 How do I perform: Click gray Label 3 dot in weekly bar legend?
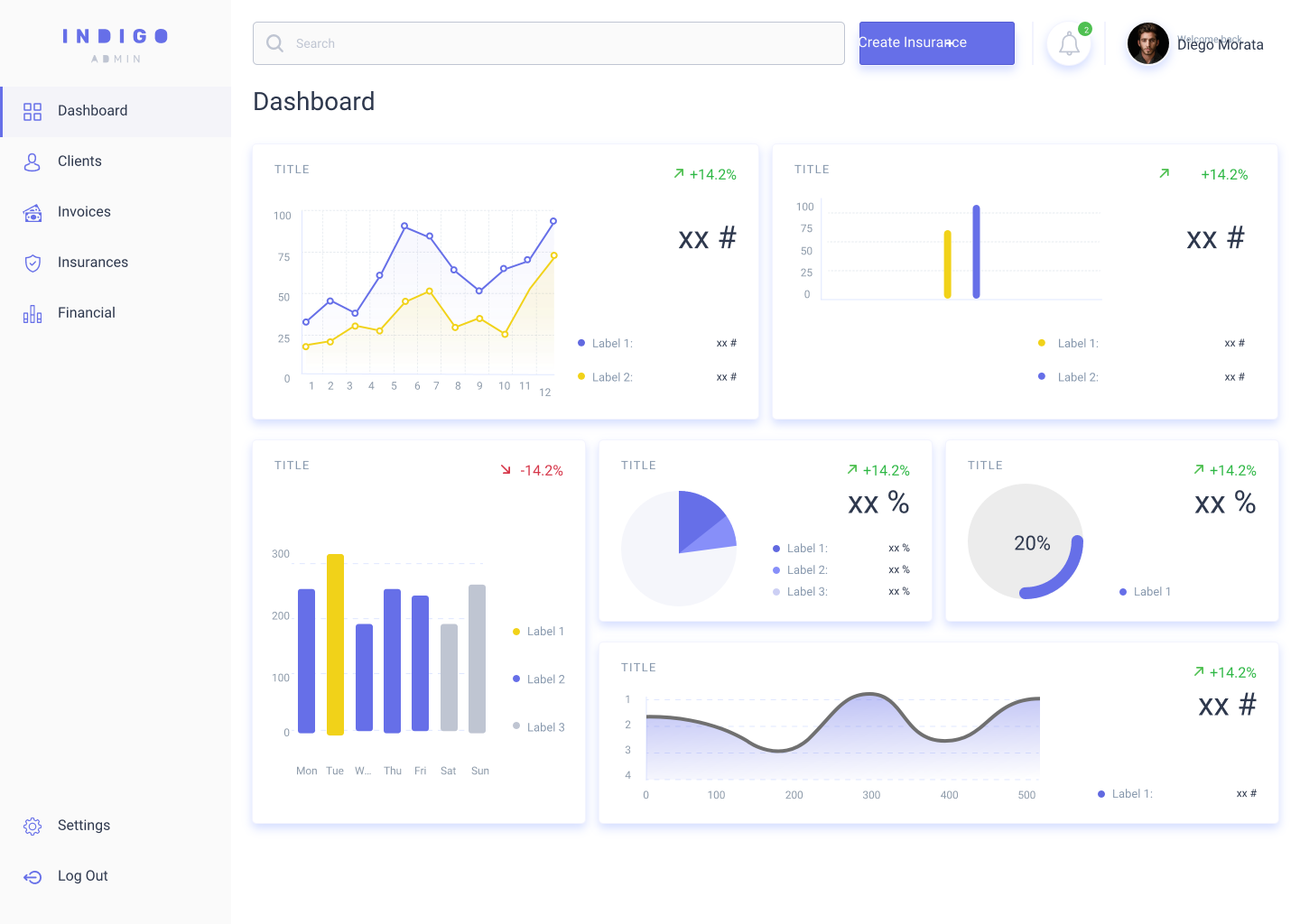(x=516, y=725)
